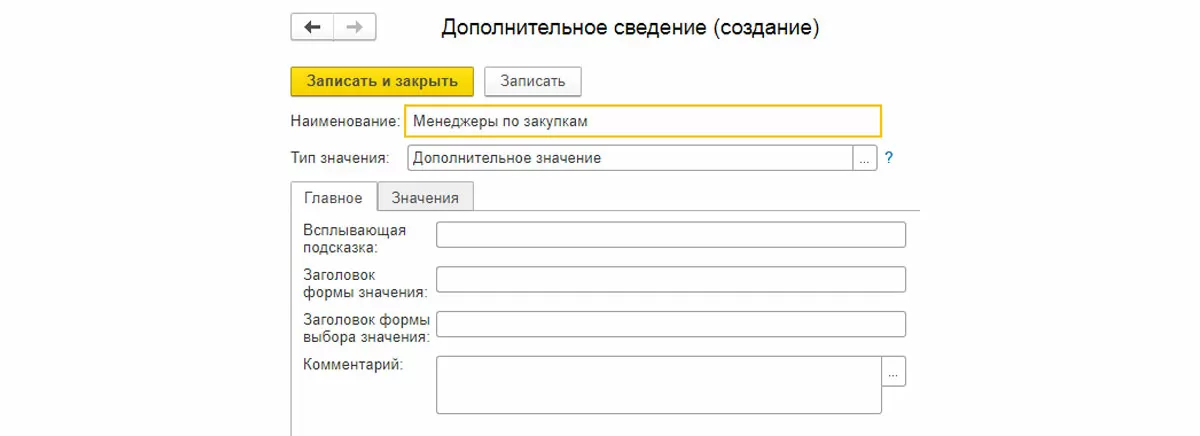Click the "Дополнительное сведение (создание)" title
Screen dimensions: 1200x436
630,28
